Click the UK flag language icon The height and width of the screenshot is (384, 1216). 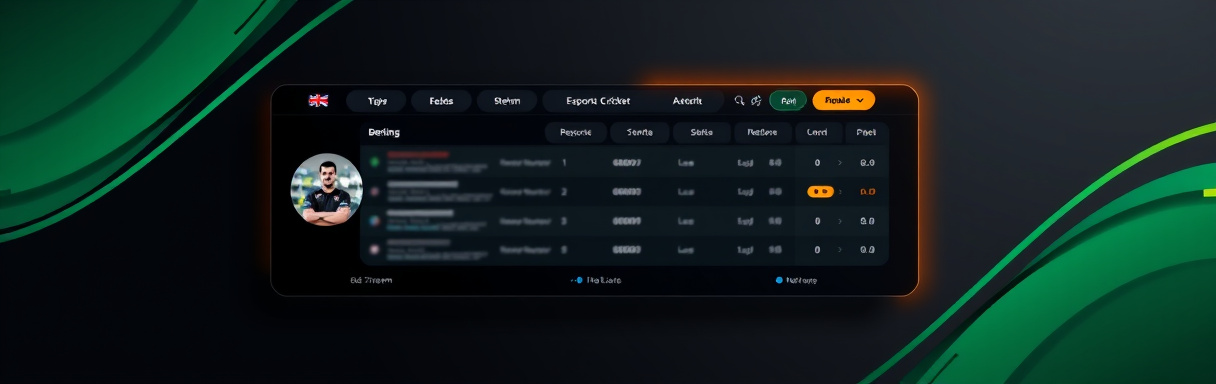tap(318, 101)
